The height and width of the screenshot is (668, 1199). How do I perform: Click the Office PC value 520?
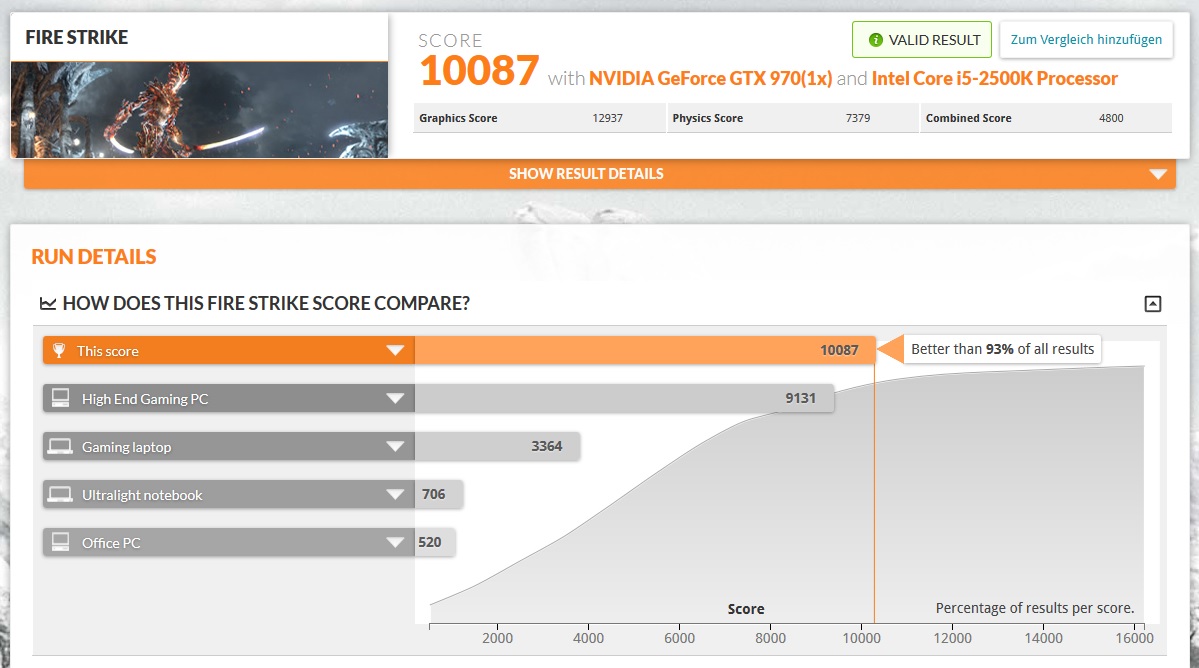[430, 542]
